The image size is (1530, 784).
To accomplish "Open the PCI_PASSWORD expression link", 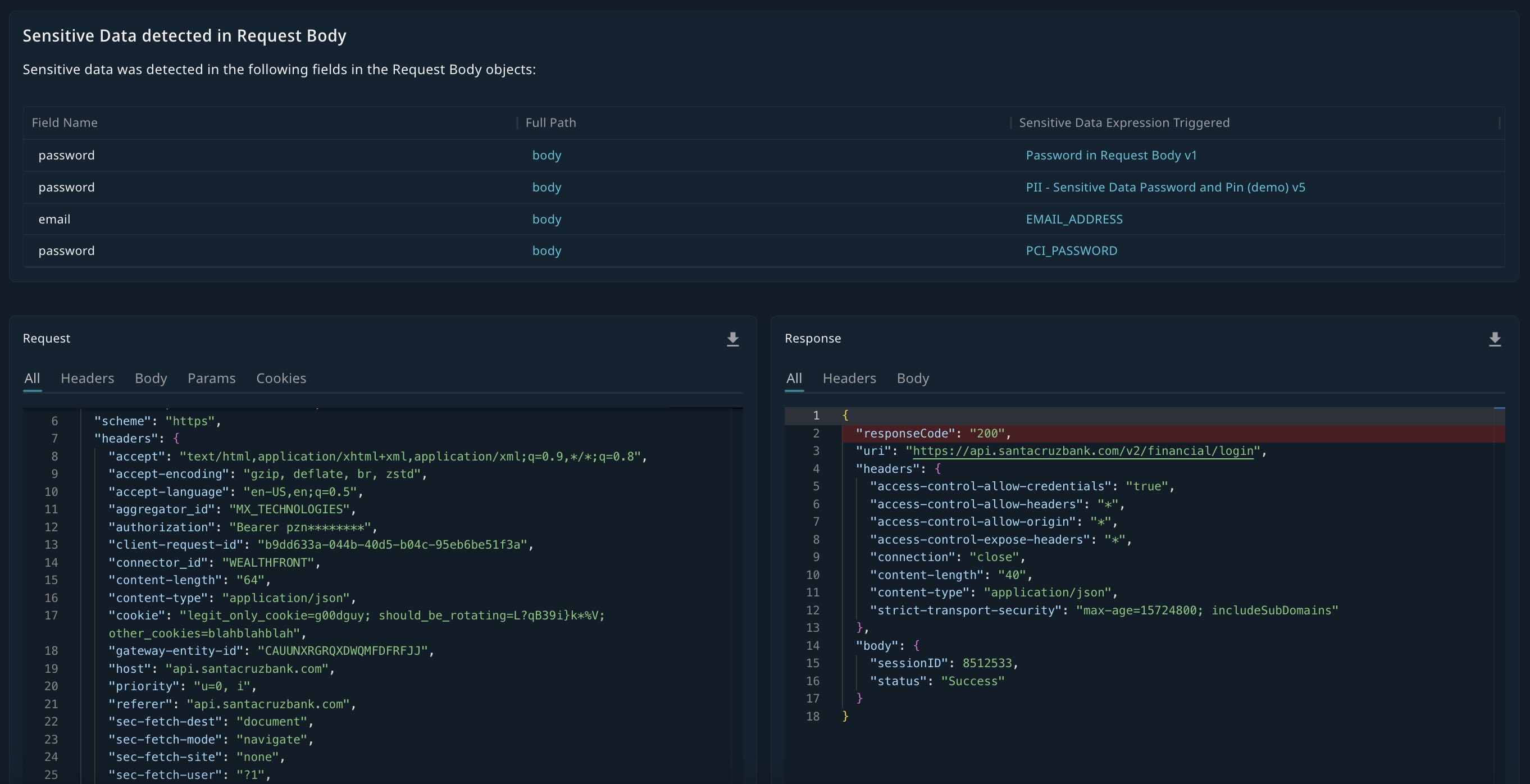I will point(1072,250).
